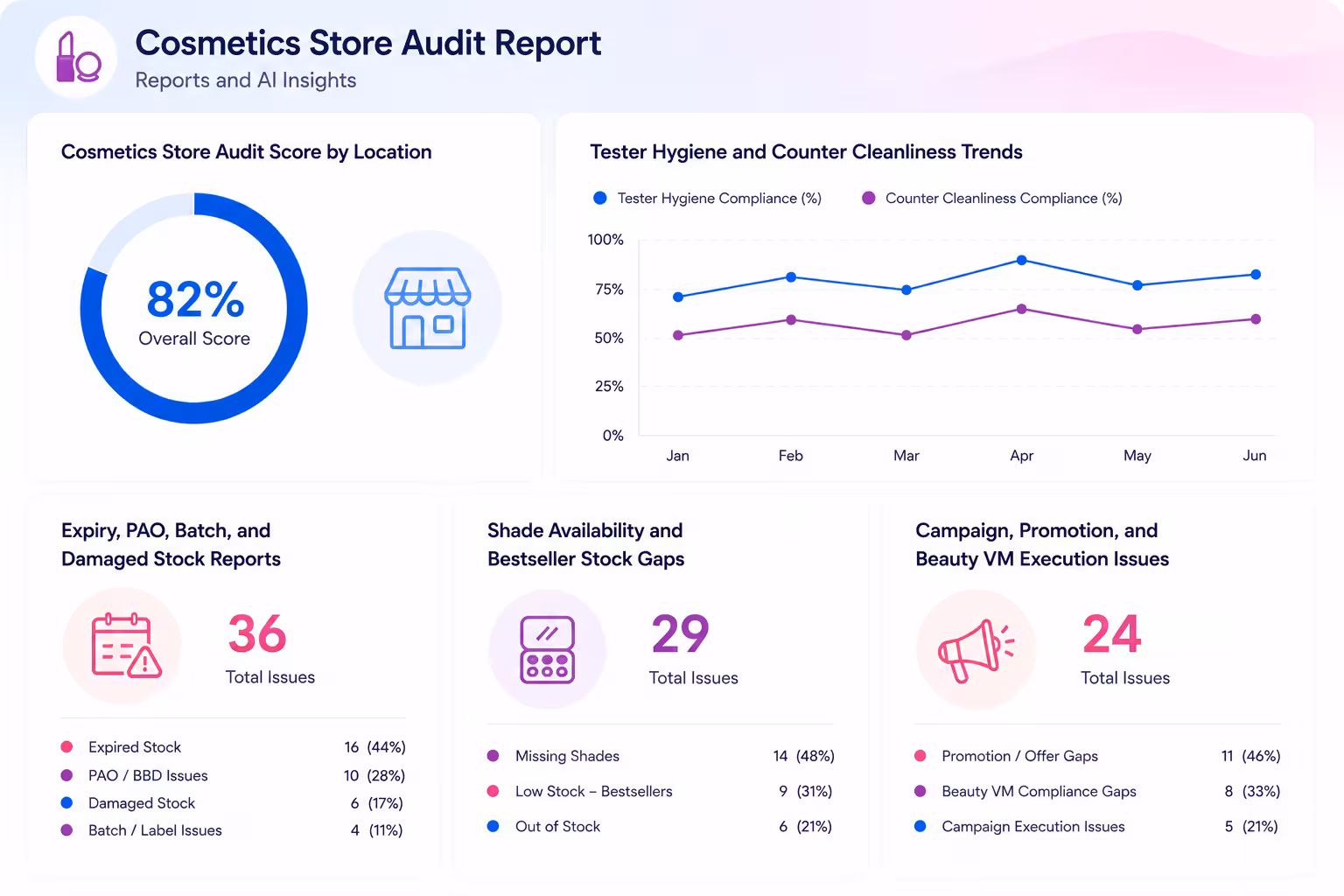
Task: Click the Cosmetics Store Audit Score by Location heading
Action: (x=247, y=152)
